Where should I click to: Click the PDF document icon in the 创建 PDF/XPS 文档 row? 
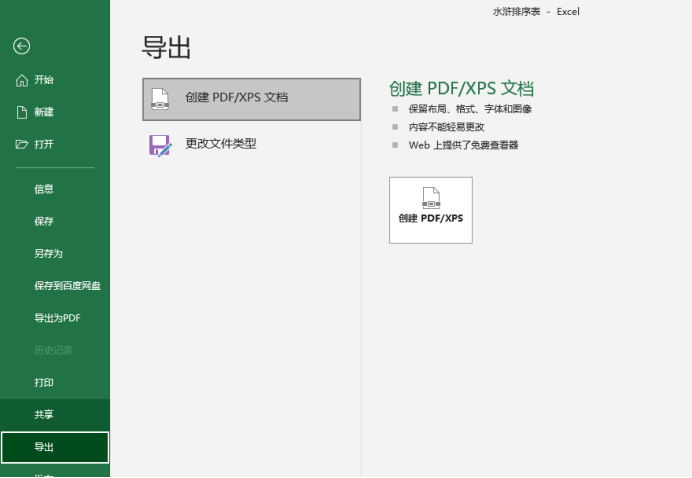[x=160, y=99]
